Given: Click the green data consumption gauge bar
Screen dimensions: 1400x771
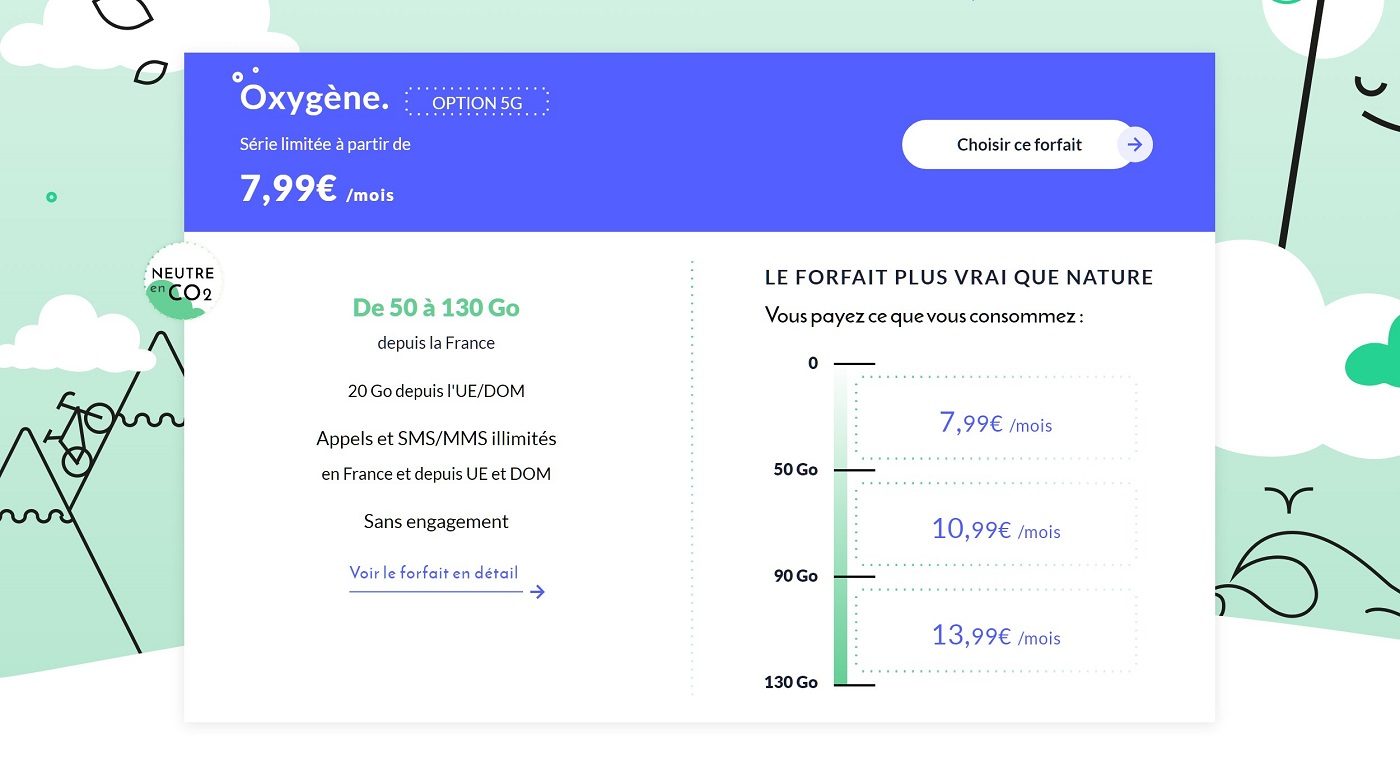Looking at the screenshot, I should 840,524.
